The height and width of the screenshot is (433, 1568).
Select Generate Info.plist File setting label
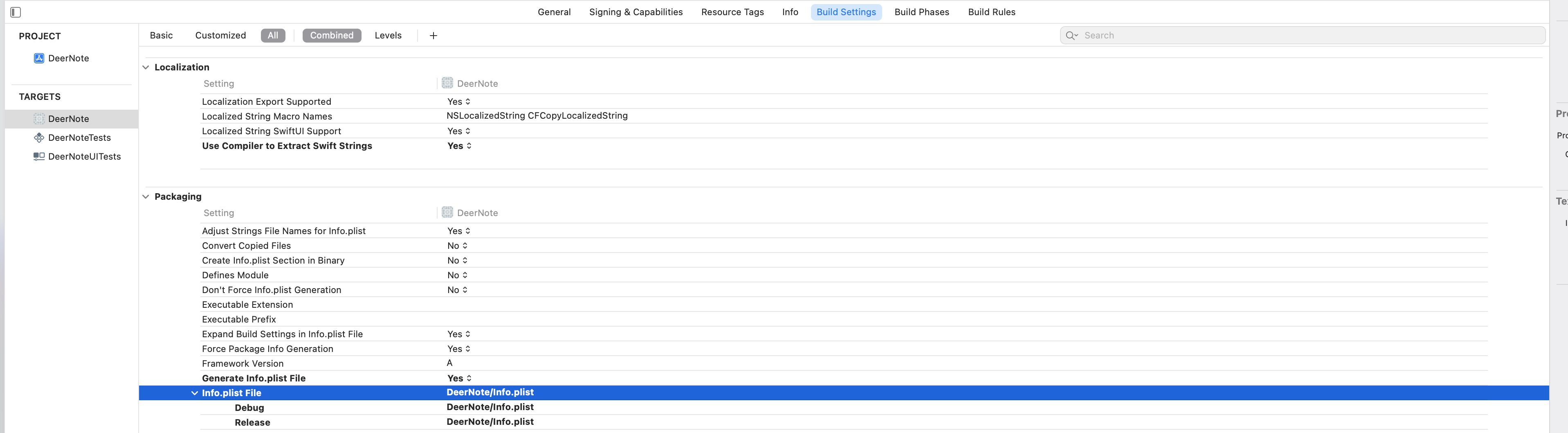pos(254,378)
